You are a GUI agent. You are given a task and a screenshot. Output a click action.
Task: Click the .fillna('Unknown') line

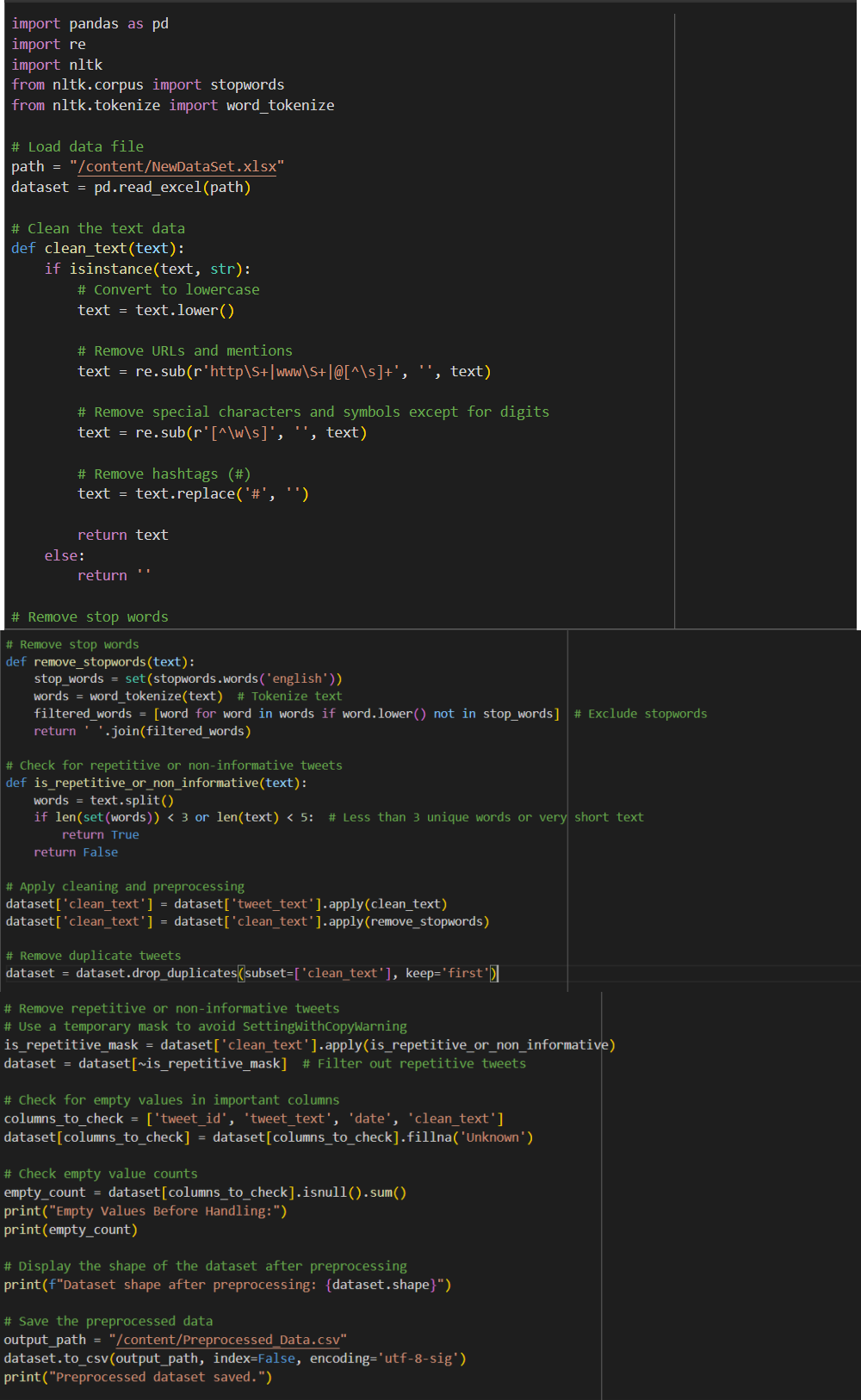tap(269, 1137)
